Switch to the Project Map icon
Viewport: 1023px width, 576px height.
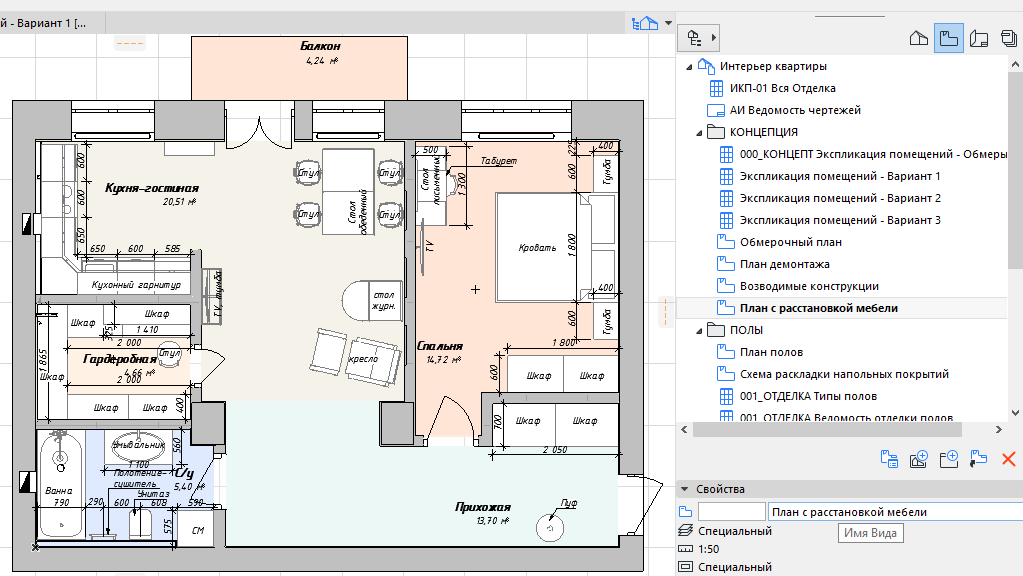tap(919, 38)
